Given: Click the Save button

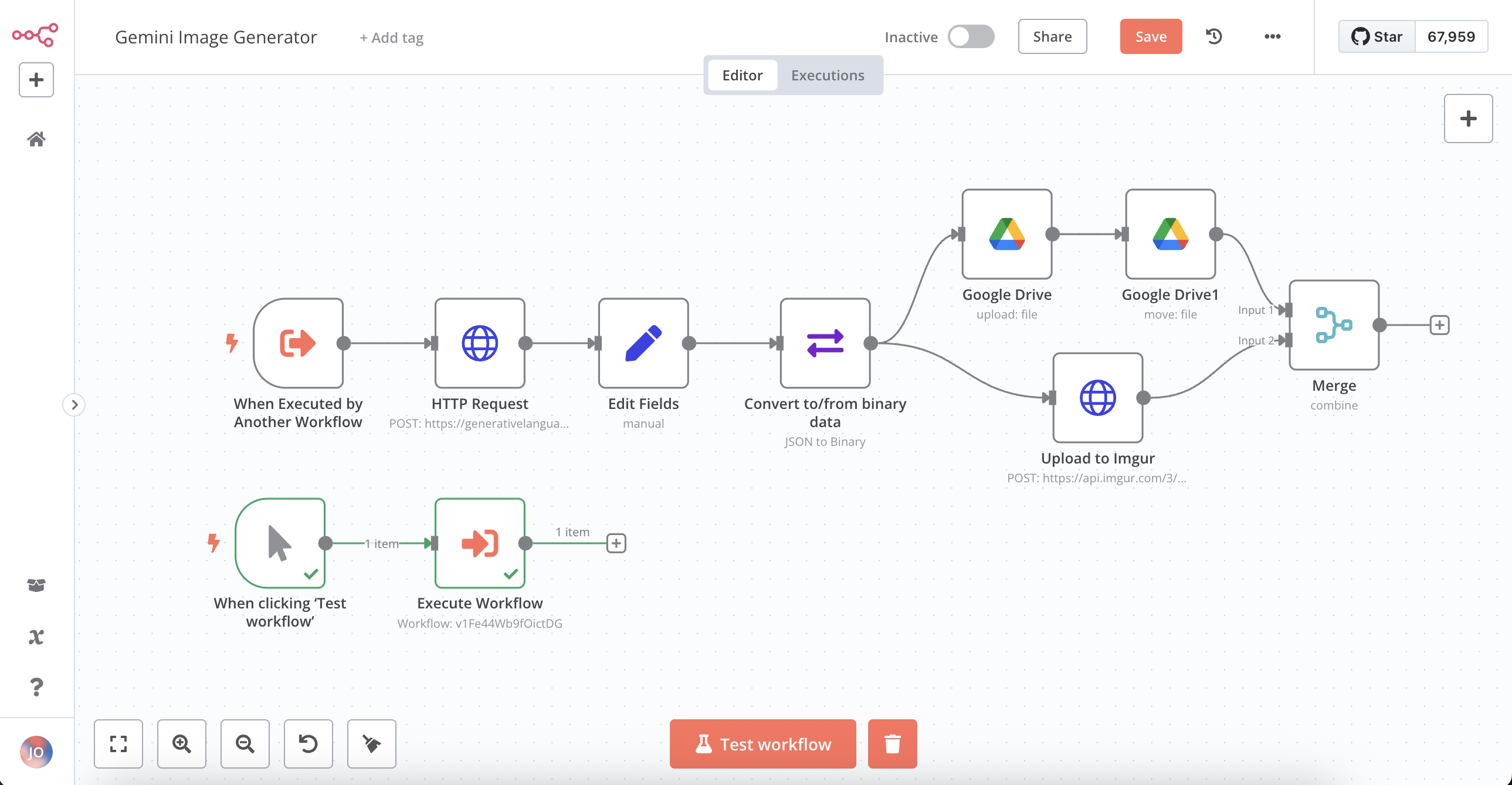Looking at the screenshot, I should point(1151,36).
